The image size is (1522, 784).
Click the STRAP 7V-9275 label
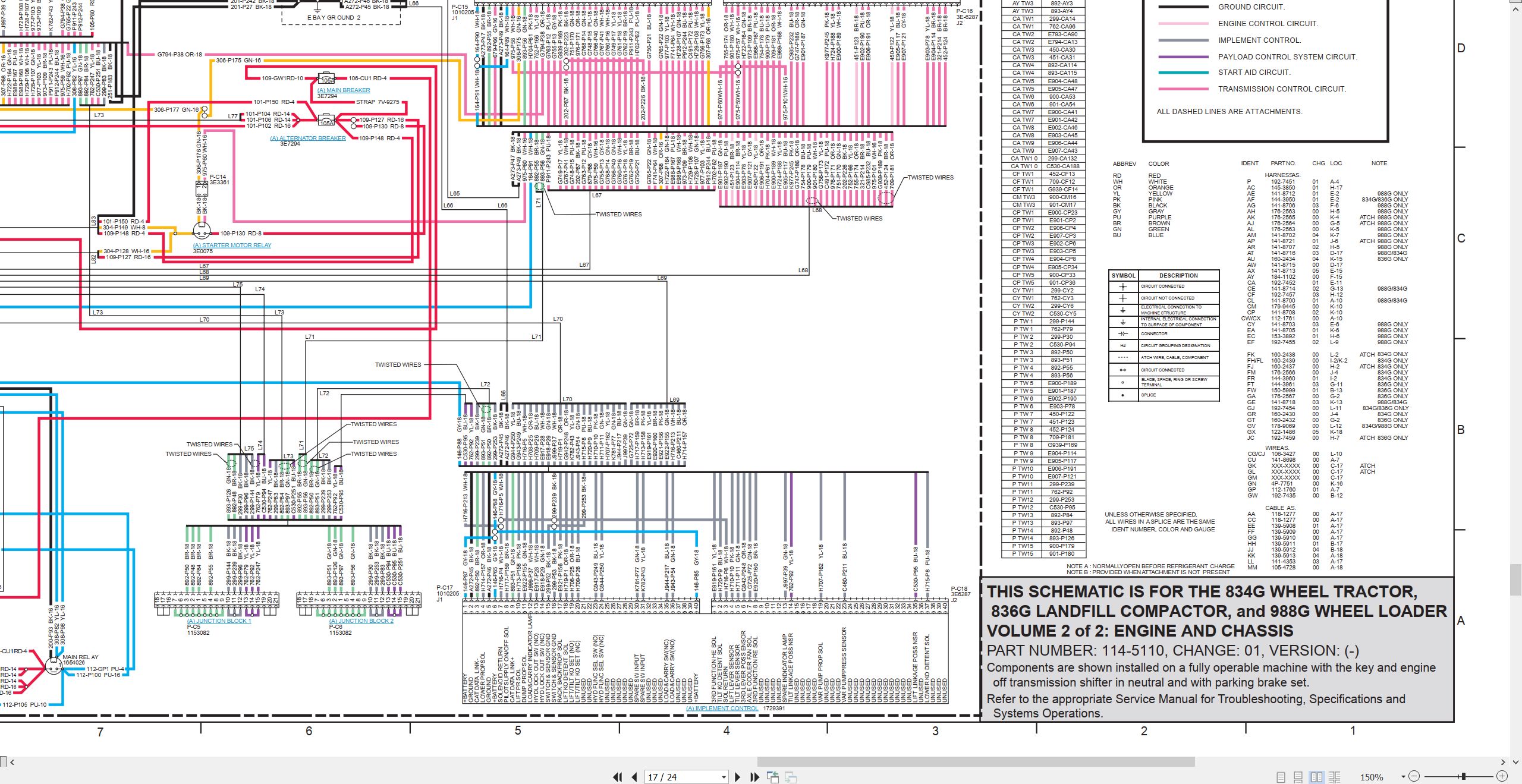[378, 102]
